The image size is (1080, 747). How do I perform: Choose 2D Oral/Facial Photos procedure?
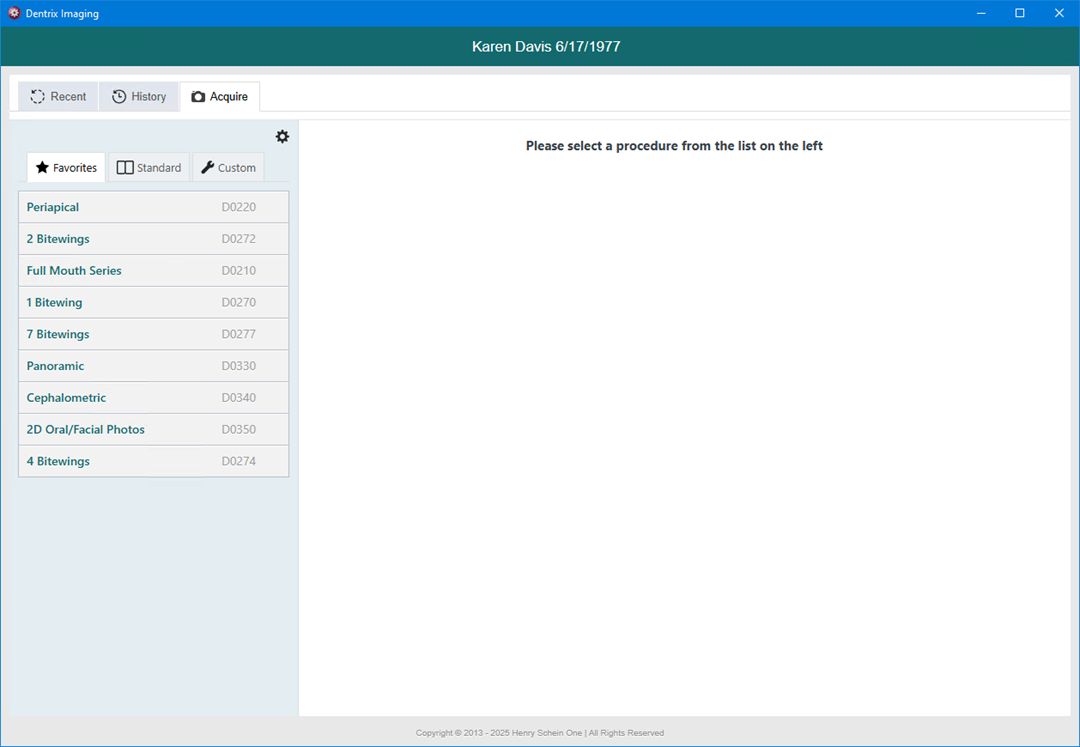(x=153, y=430)
